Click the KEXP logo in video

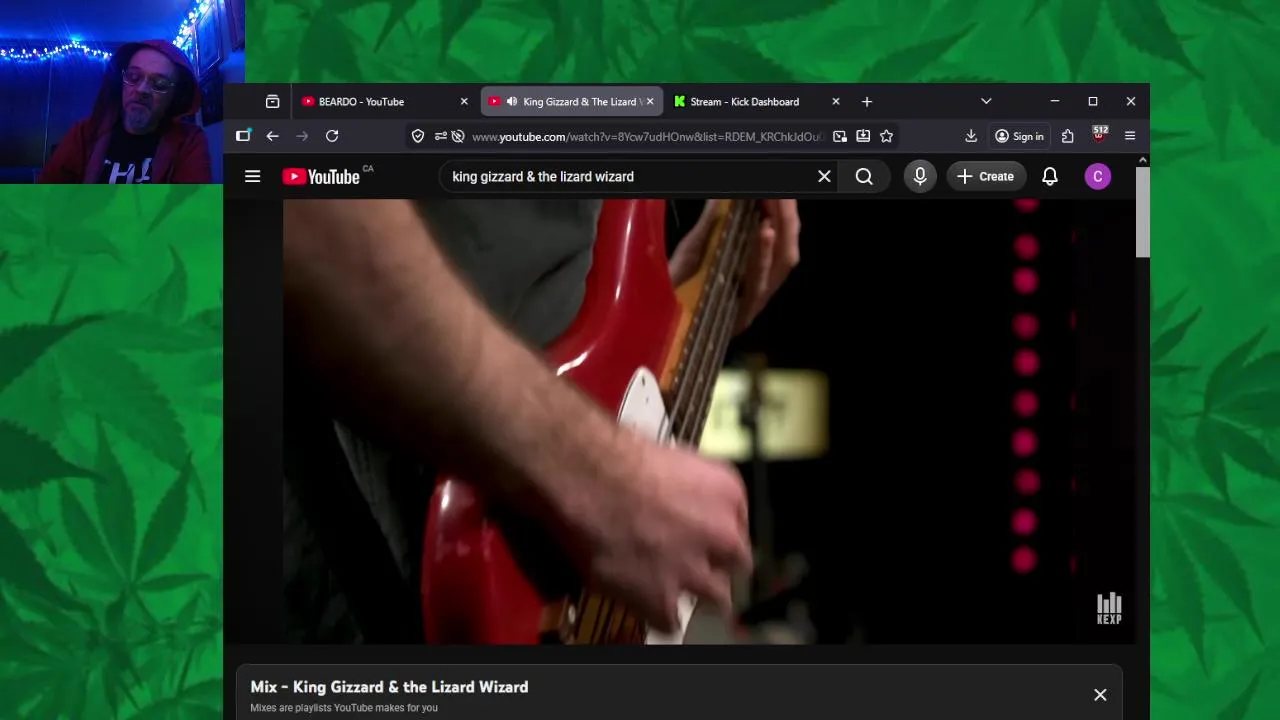coord(1109,608)
